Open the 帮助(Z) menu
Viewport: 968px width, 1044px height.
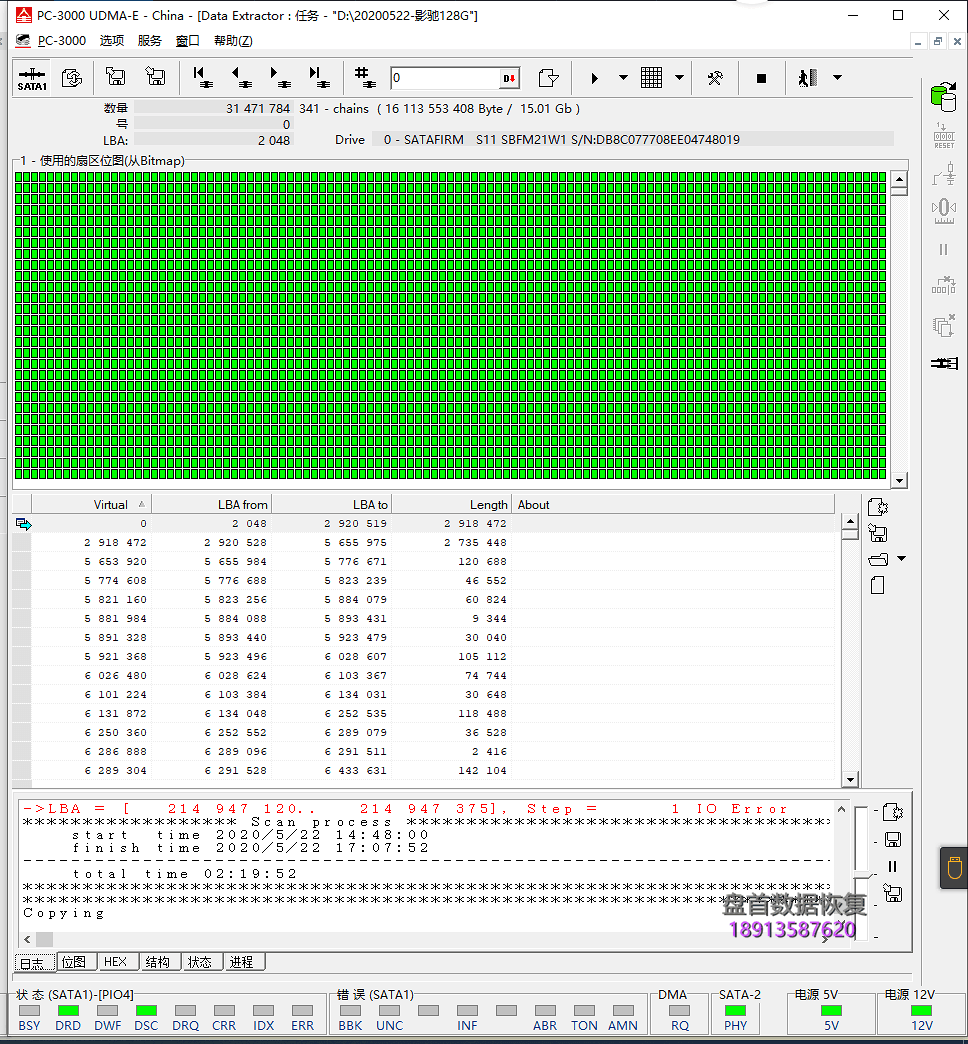click(233, 41)
